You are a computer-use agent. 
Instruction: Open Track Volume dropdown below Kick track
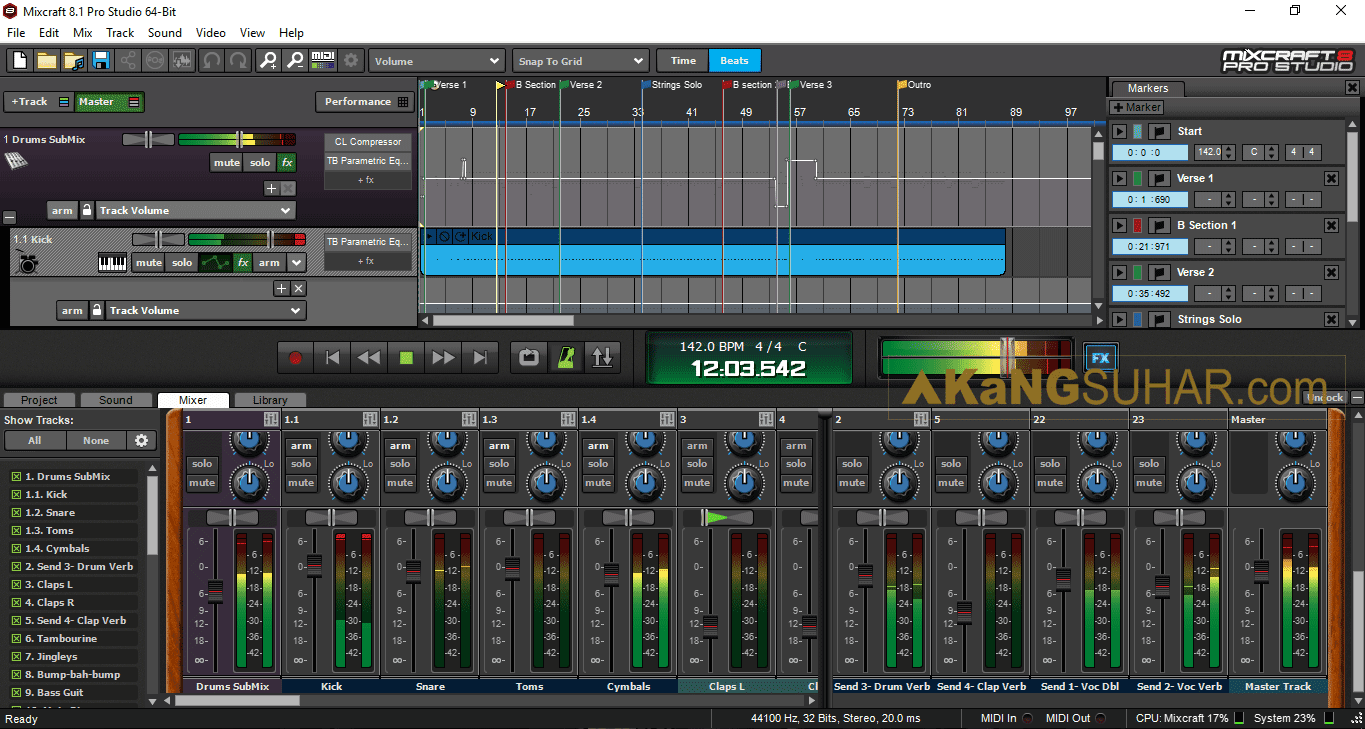[205, 310]
